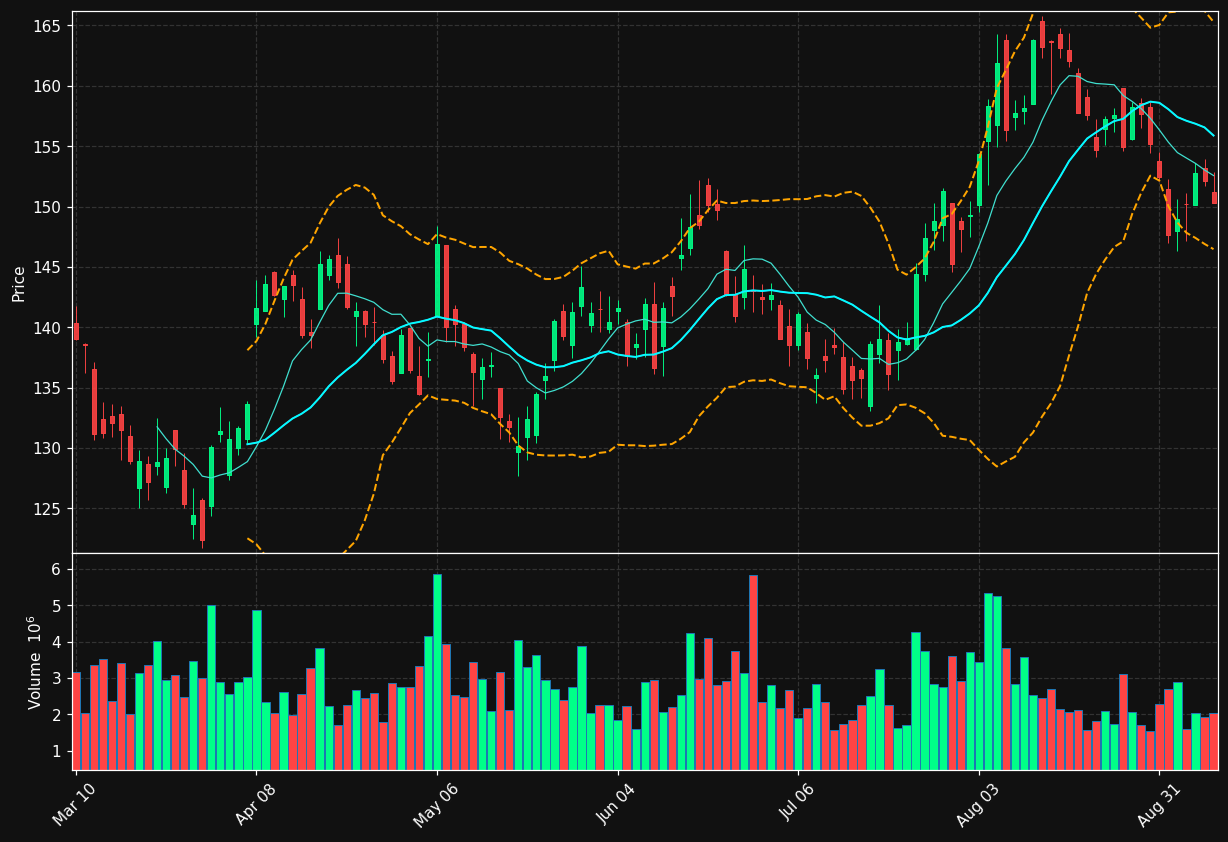This screenshot has width=1228, height=842.
Task: Select the 135 price tick label
Action: click(45, 388)
